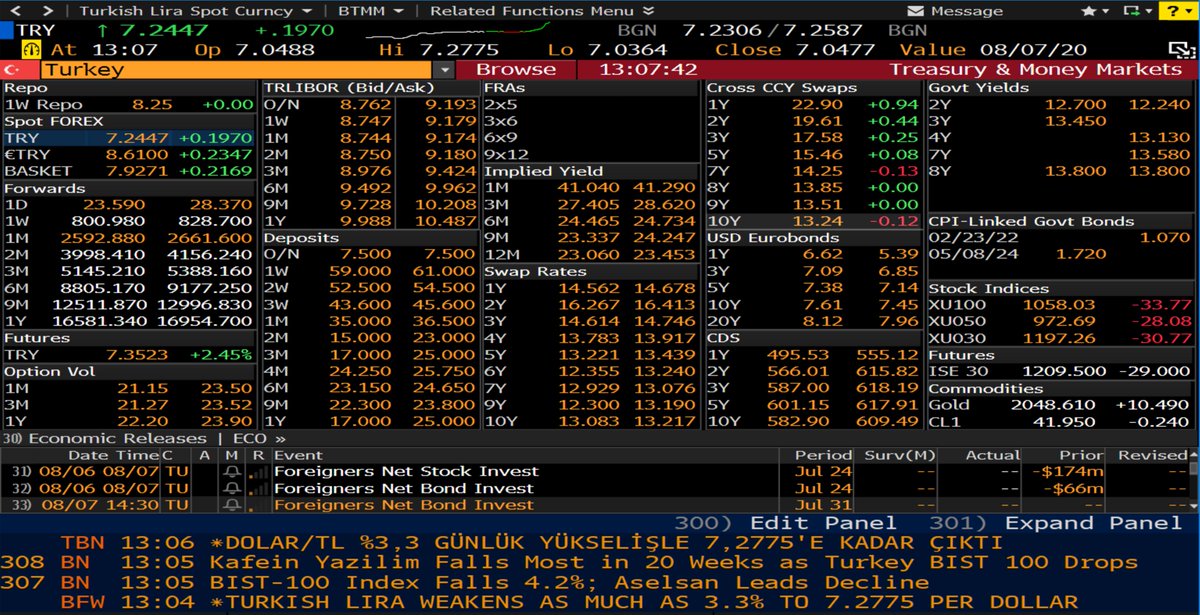Expand the Turkey country dropdown arrow
This screenshot has width=1200, height=615.
tap(445, 70)
